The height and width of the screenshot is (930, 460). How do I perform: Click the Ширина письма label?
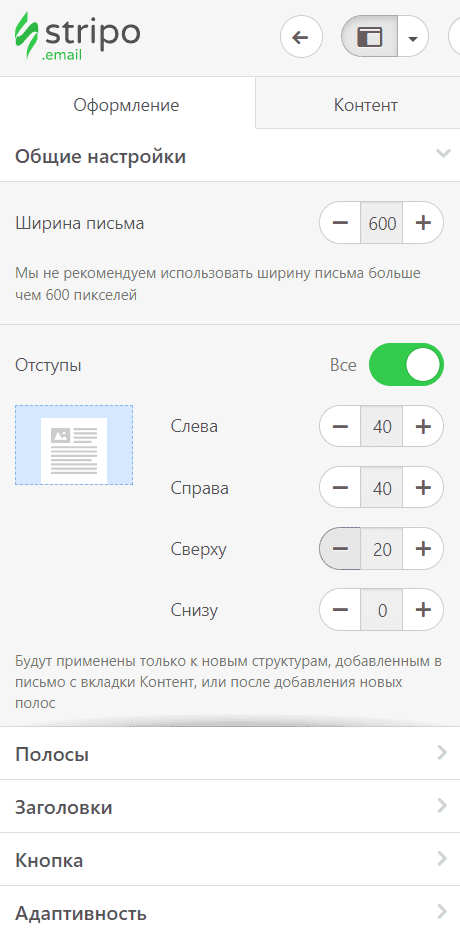pyautogui.click(x=79, y=224)
